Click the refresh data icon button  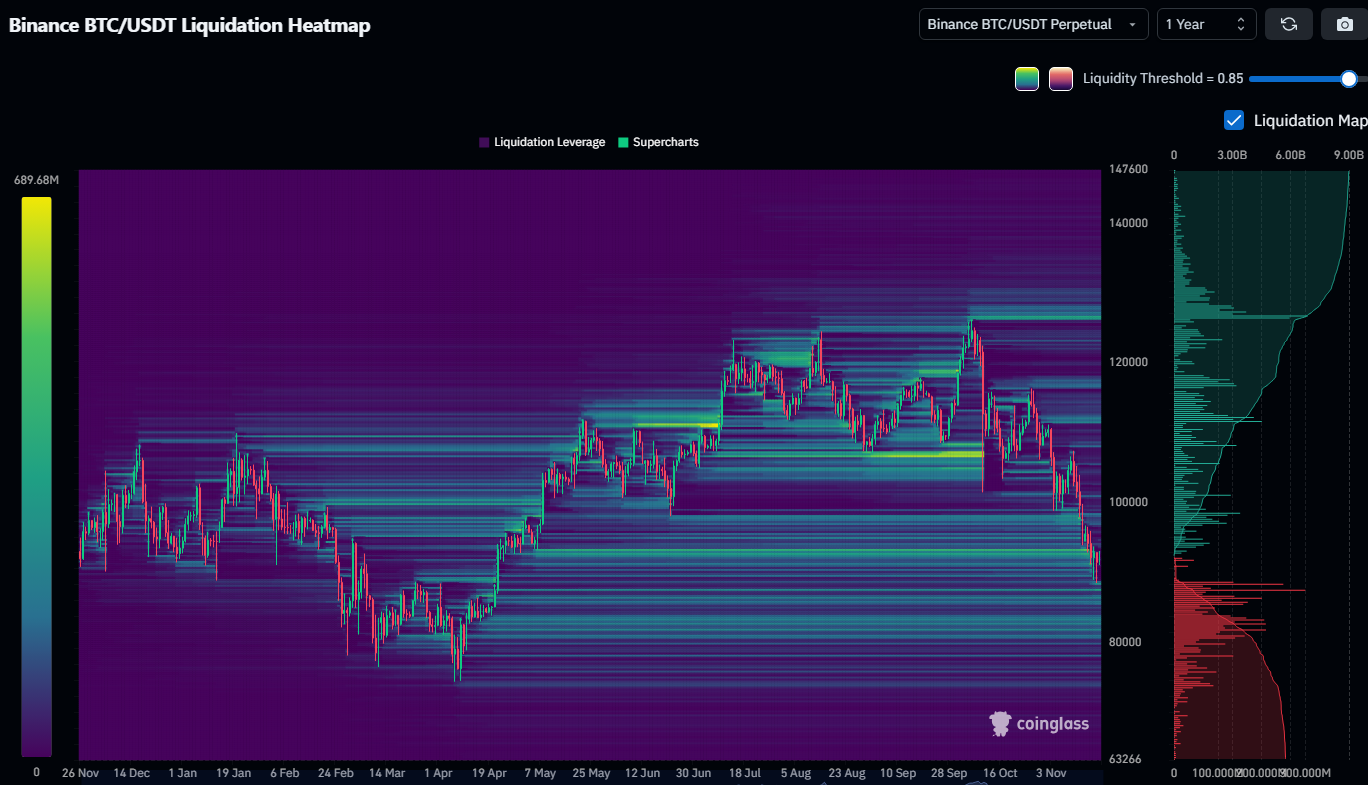pyautogui.click(x=1288, y=24)
